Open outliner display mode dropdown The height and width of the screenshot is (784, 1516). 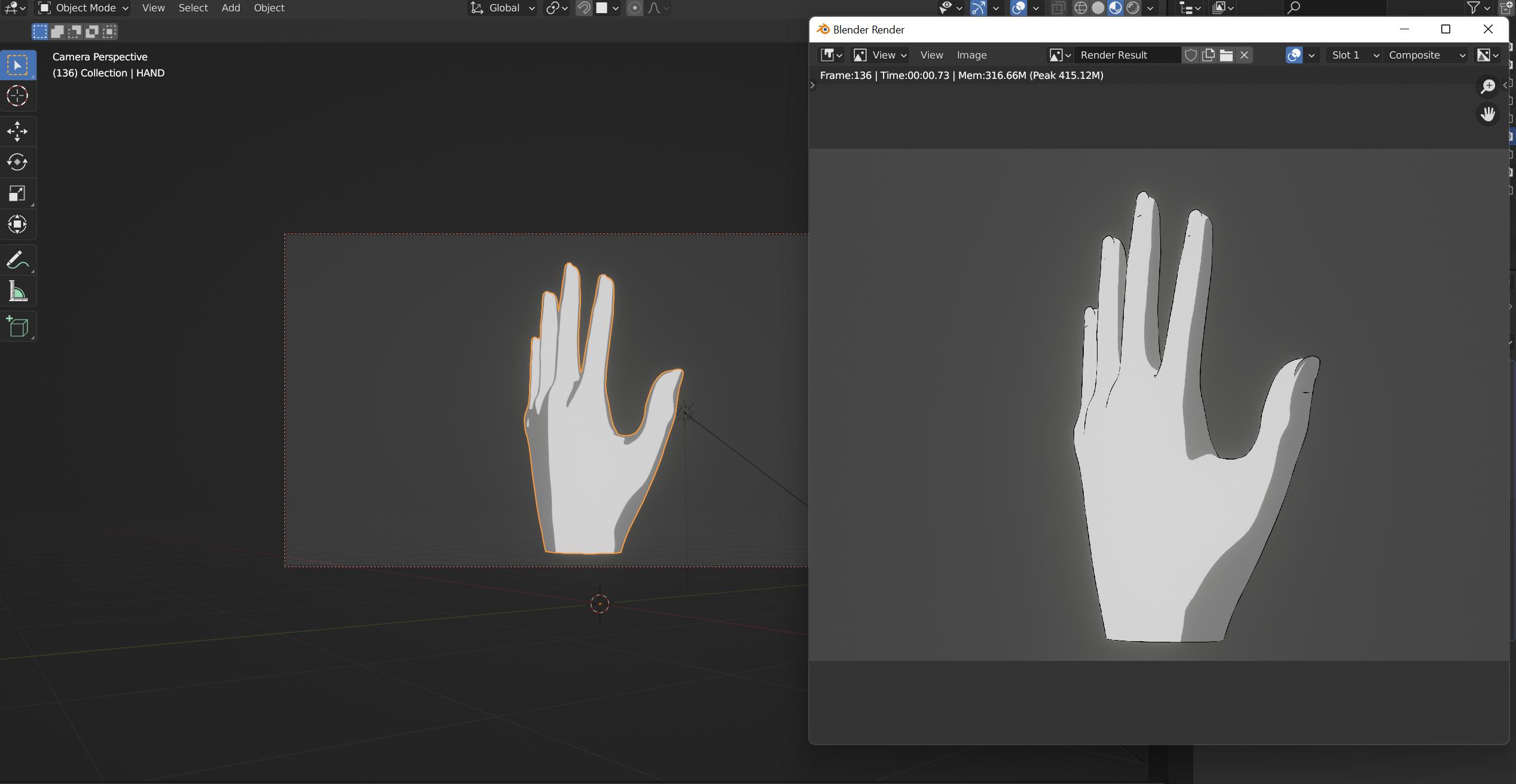[1223, 8]
